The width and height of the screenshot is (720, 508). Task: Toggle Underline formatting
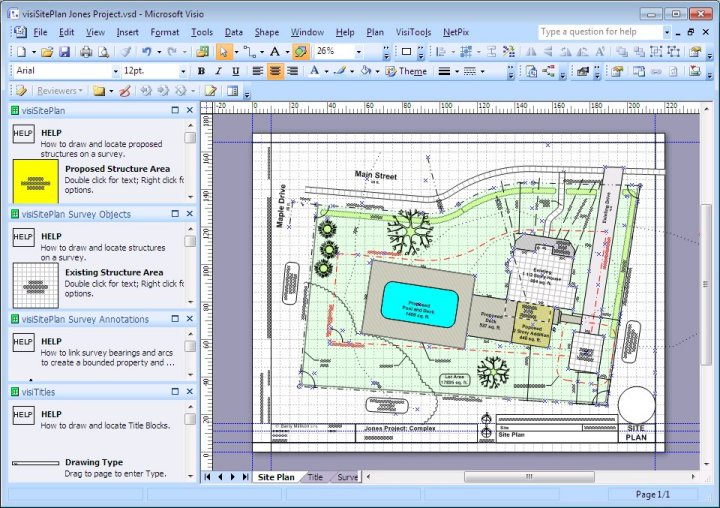point(236,71)
